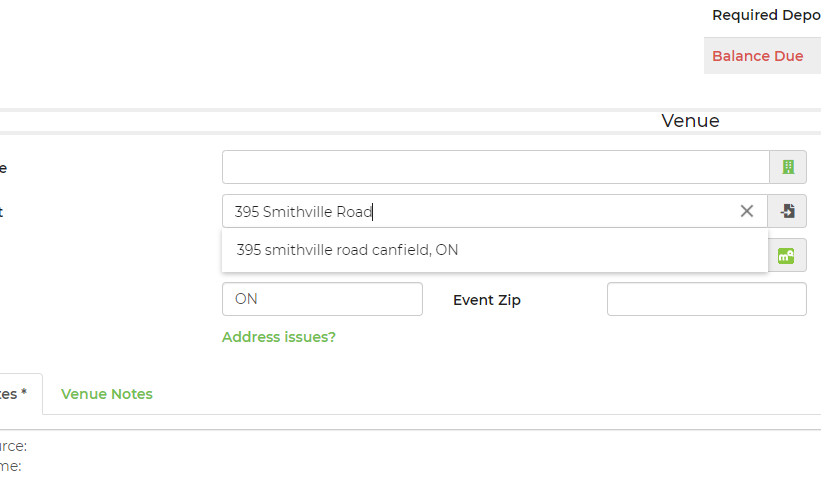The height and width of the screenshot is (481, 821).
Task: Click the red Balance Due label
Action: click(x=757, y=56)
